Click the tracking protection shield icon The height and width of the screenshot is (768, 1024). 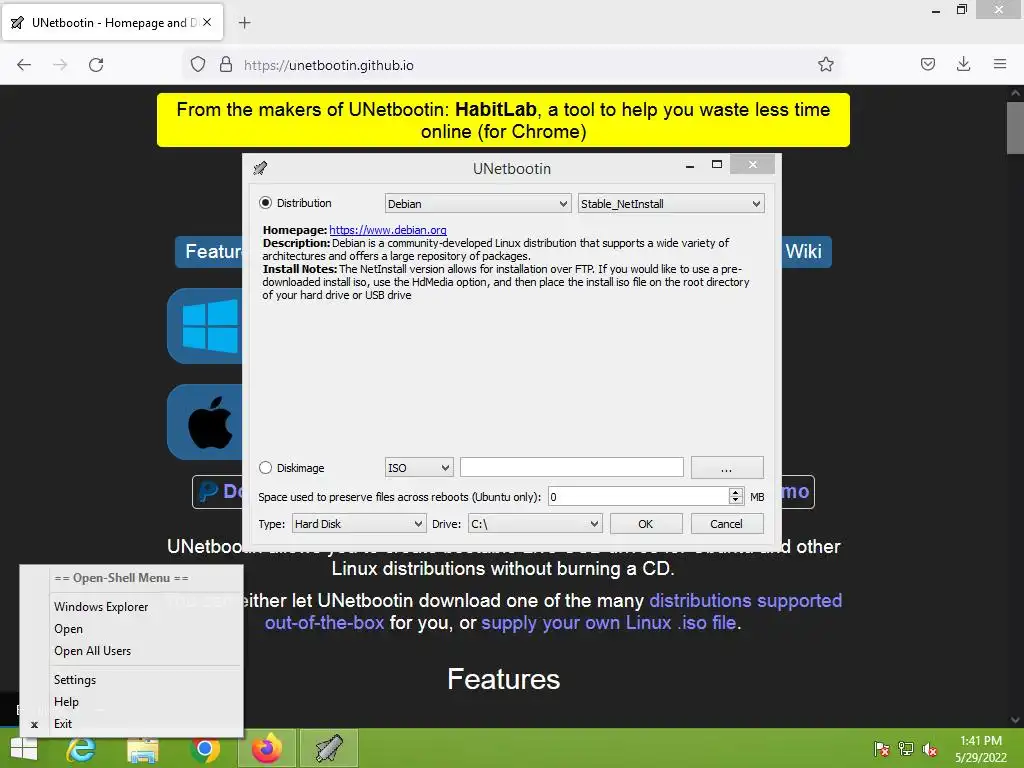click(x=198, y=64)
